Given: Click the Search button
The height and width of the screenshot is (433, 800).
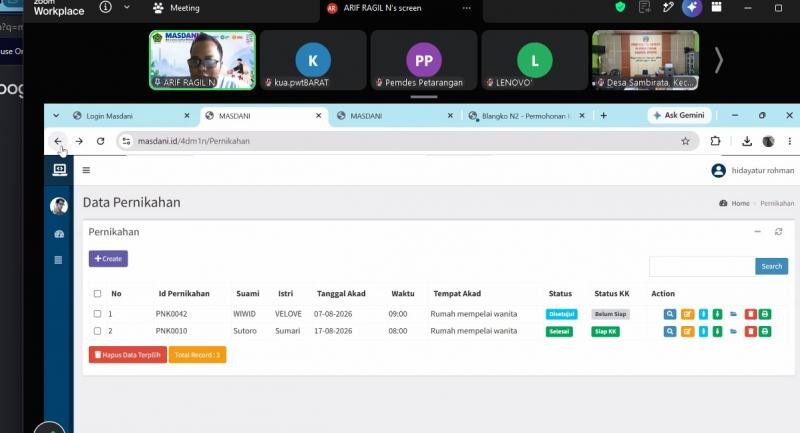Looking at the screenshot, I should (x=771, y=266).
